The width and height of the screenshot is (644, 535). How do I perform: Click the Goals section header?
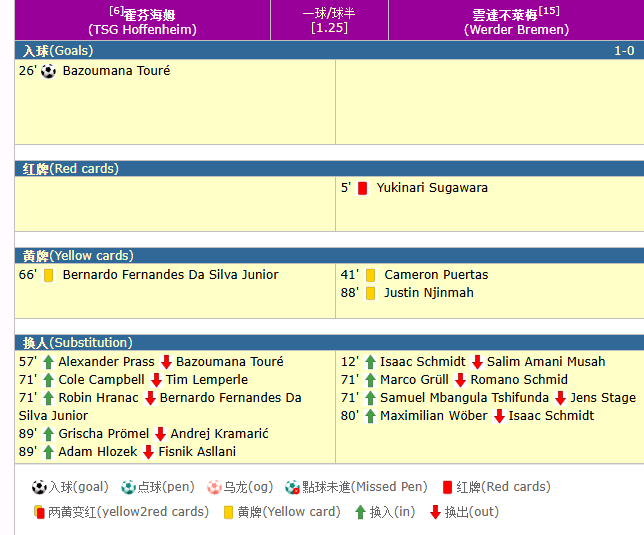pyautogui.click(x=329, y=51)
